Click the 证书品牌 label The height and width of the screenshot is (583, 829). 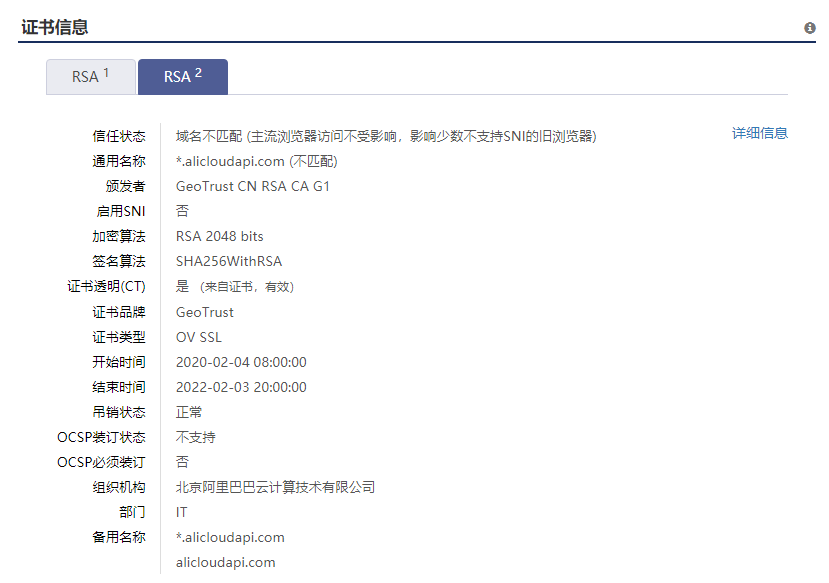pos(119,312)
